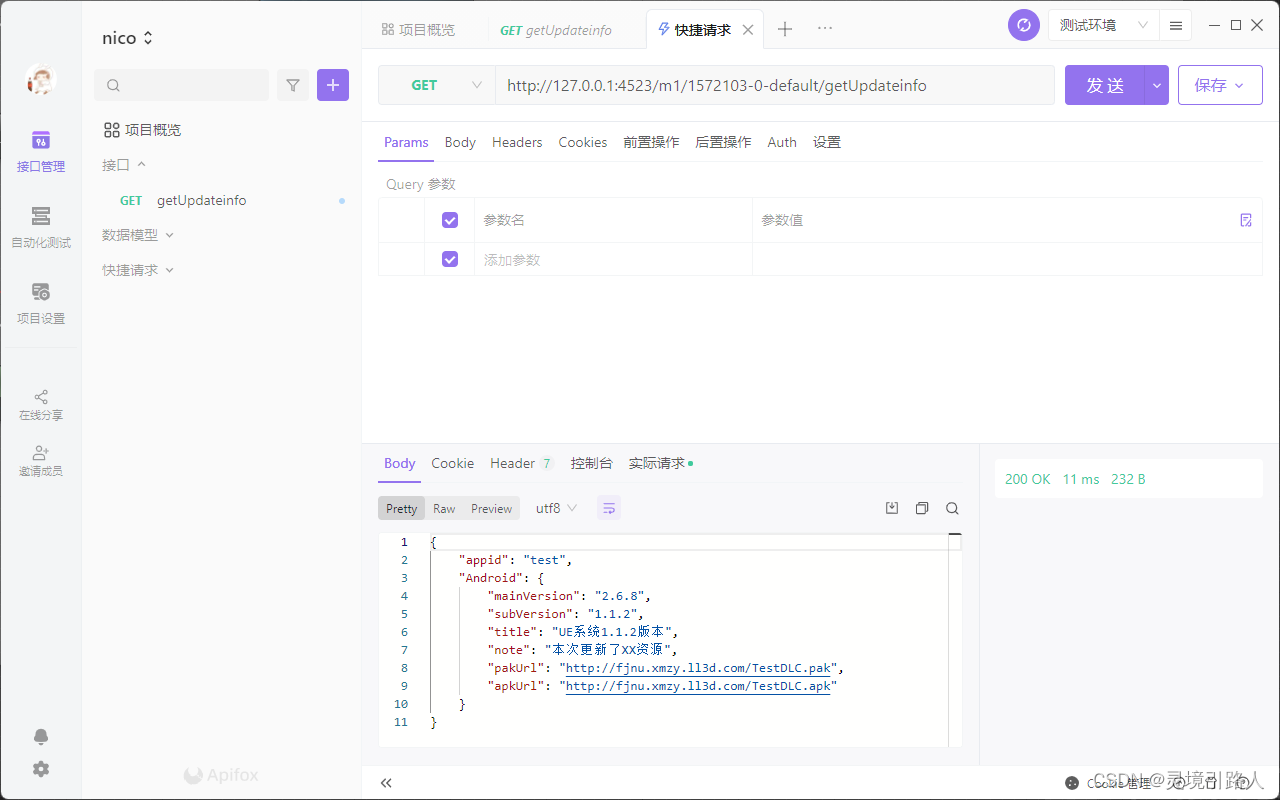
Task: Uncheck the first query parameter row
Action: coord(450,219)
